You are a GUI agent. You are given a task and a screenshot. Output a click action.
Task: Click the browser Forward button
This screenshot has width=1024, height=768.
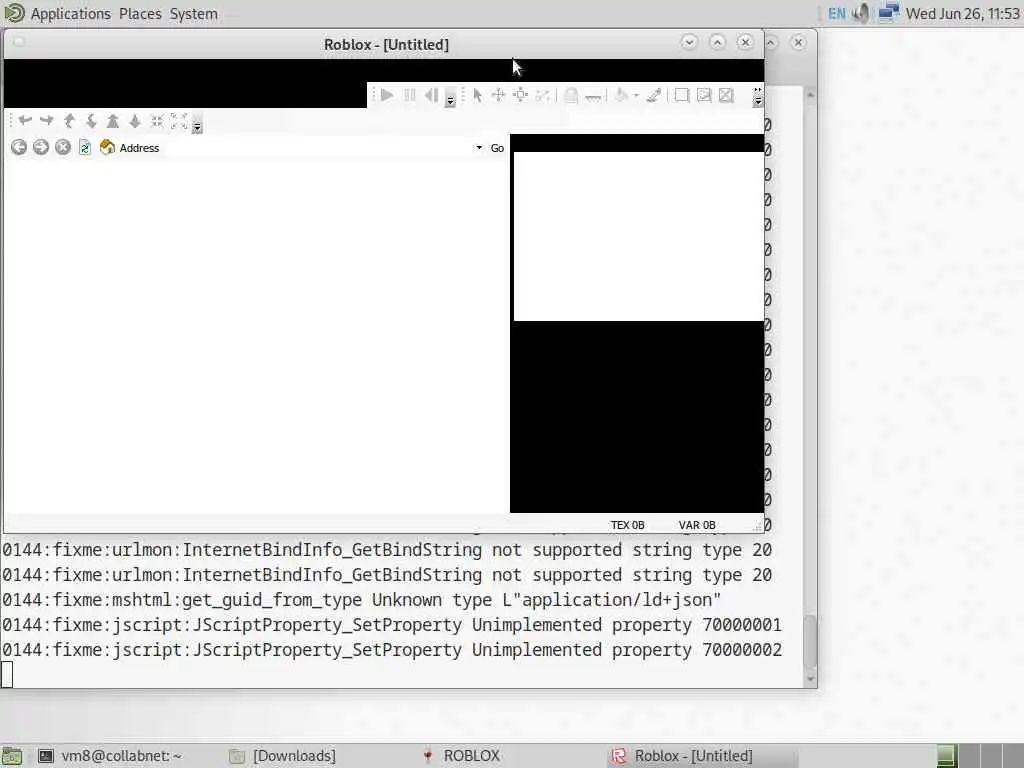tap(41, 148)
